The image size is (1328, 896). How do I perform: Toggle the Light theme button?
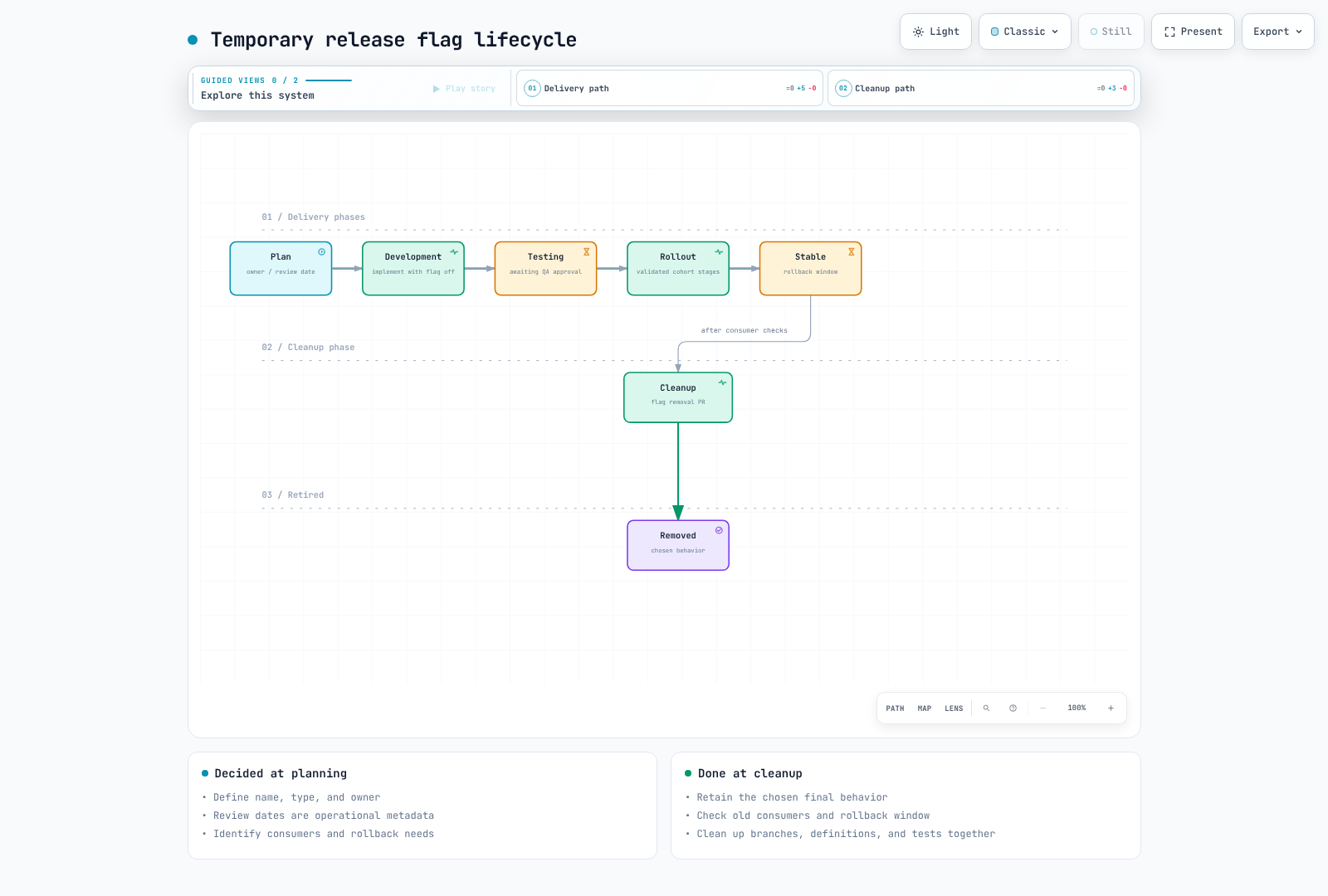(x=935, y=32)
